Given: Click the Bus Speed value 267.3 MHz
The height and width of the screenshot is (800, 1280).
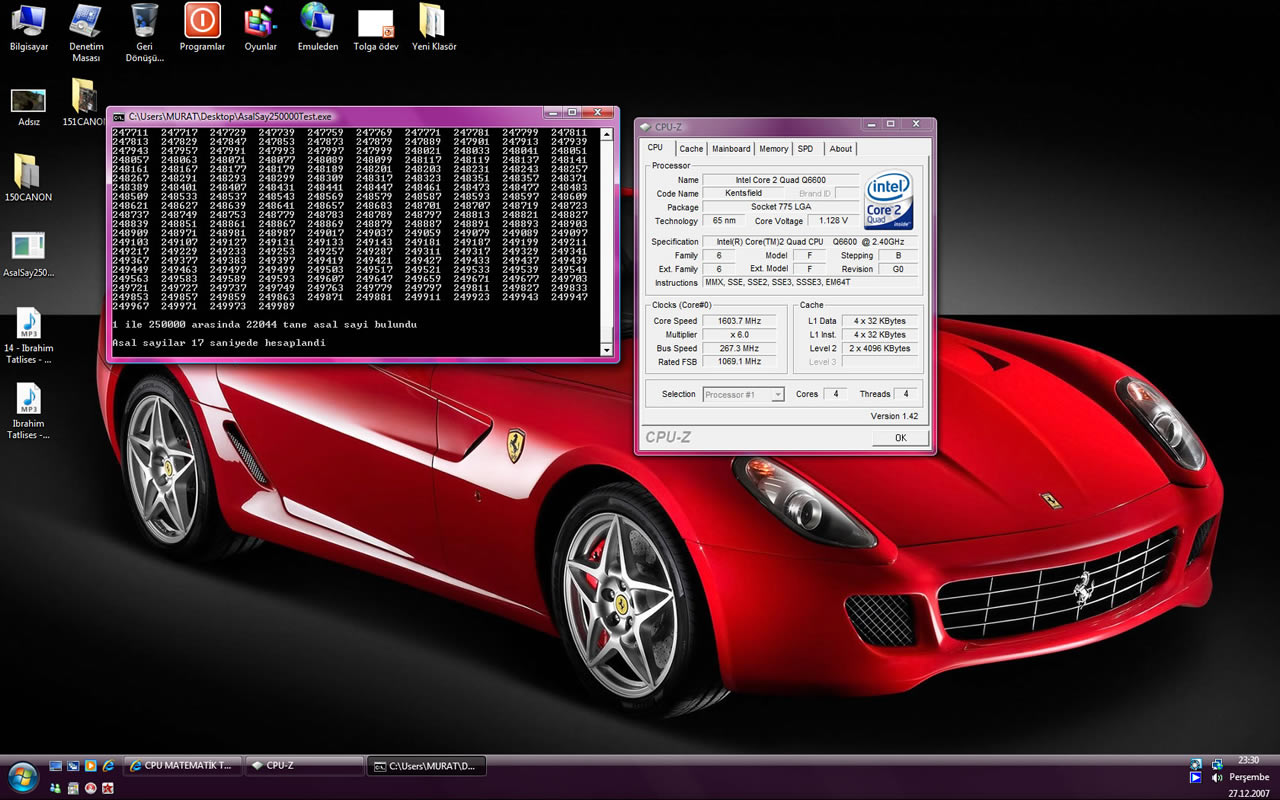Looking at the screenshot, I should [740, 348].
